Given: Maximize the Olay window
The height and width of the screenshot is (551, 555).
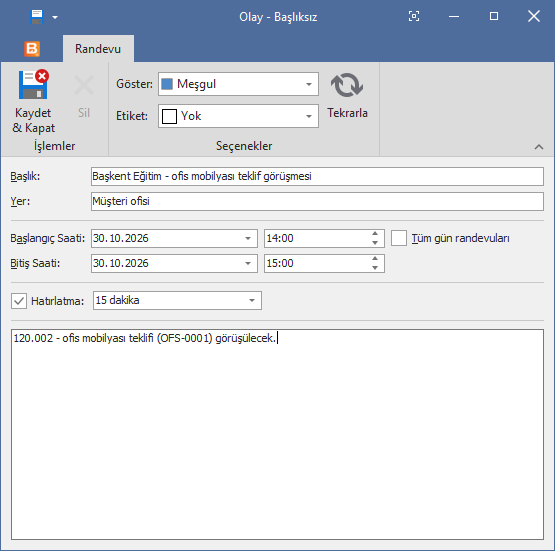Looking at the screenshot, I should point(494,16).
